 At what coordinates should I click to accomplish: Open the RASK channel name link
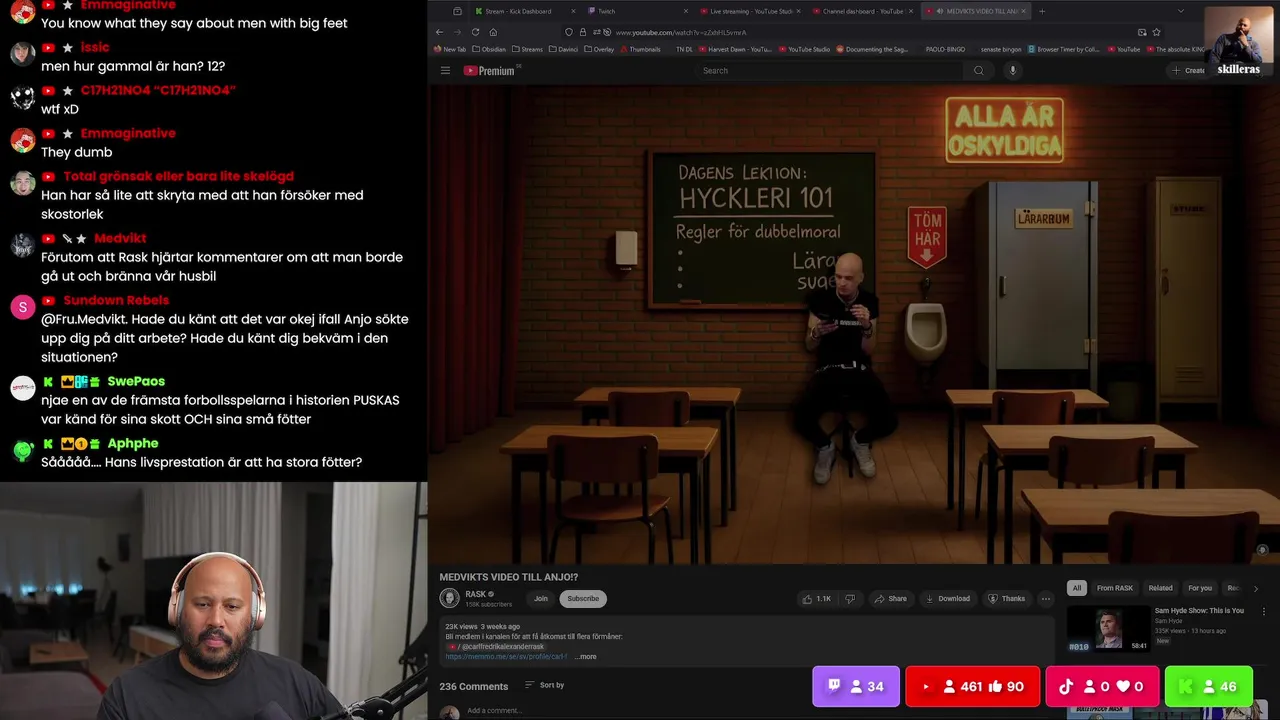[x=475, y=594]
